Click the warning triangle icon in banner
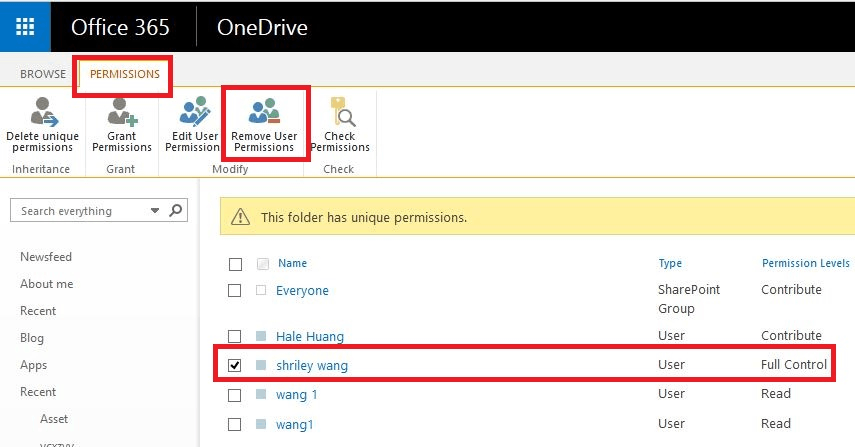The height and width of the screenshot is (447, 855). 240,217
